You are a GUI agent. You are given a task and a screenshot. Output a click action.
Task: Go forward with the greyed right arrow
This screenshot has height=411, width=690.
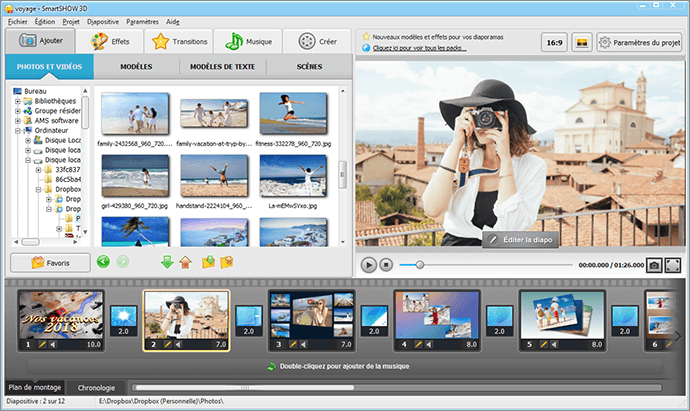[123, 262]
